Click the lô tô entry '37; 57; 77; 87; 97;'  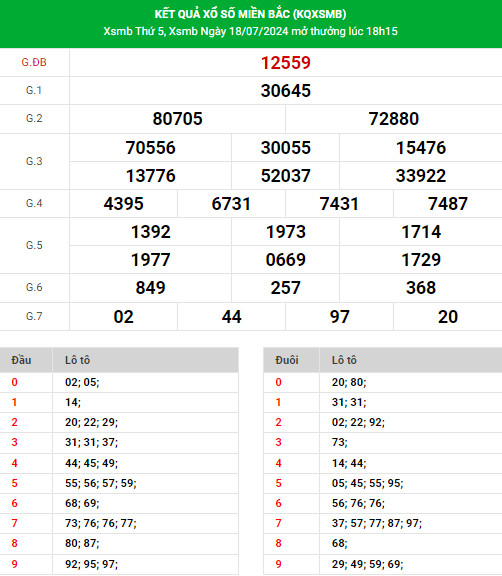coord(377,523)
